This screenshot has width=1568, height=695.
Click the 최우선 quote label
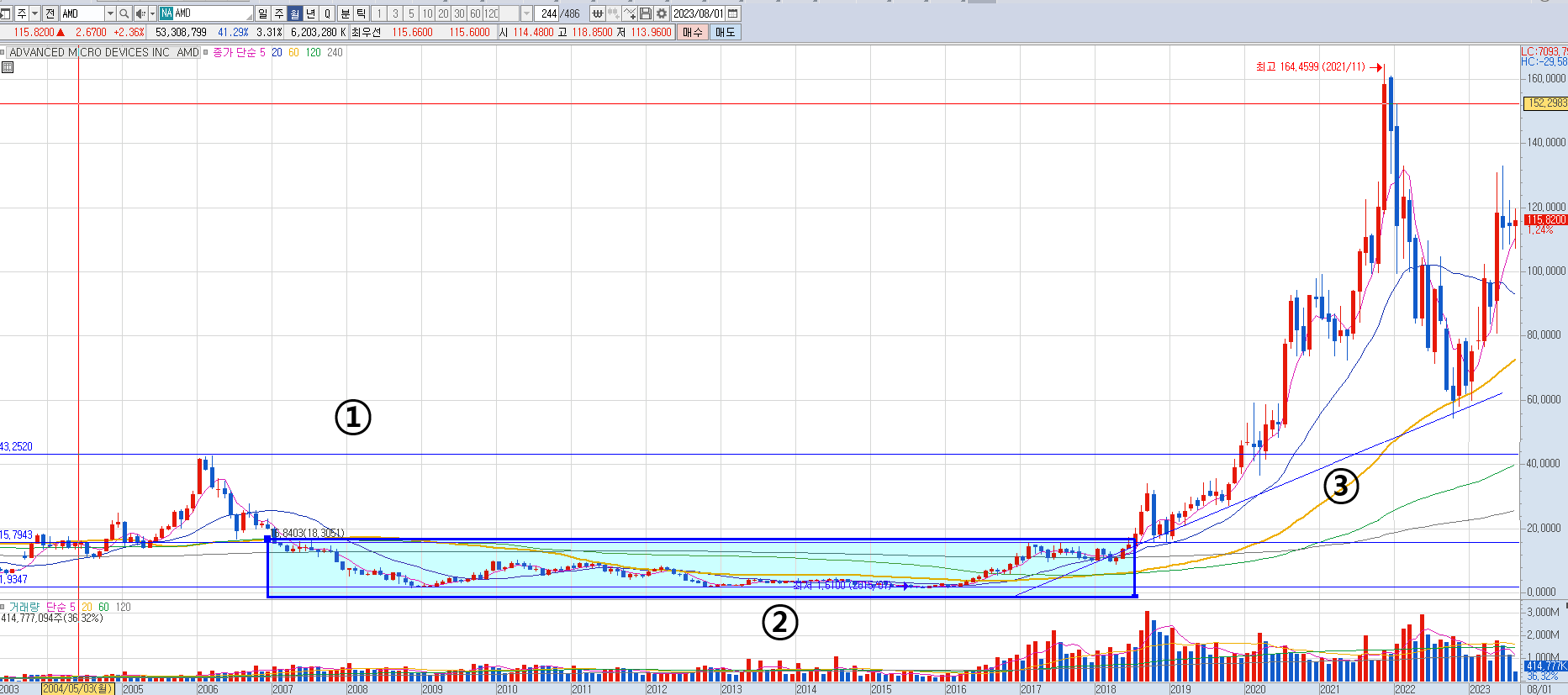coord(366,32)
